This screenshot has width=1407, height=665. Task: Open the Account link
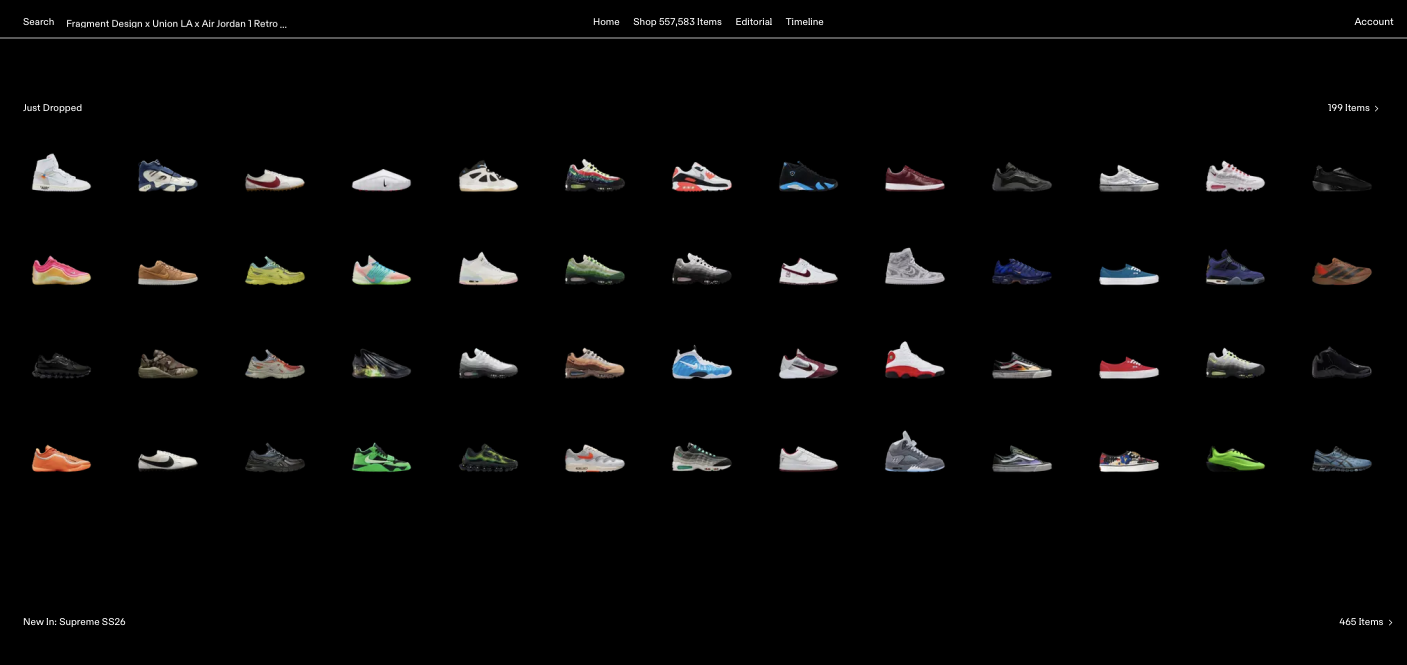[1373, 22]
